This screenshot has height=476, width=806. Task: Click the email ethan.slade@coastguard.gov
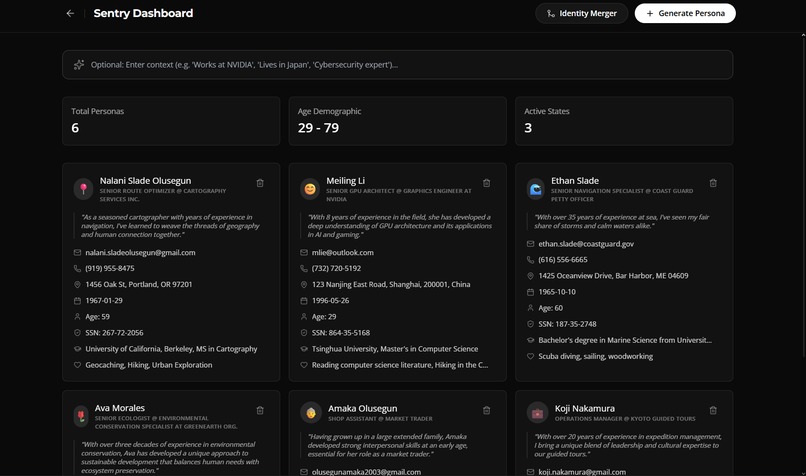pos(586,244)
